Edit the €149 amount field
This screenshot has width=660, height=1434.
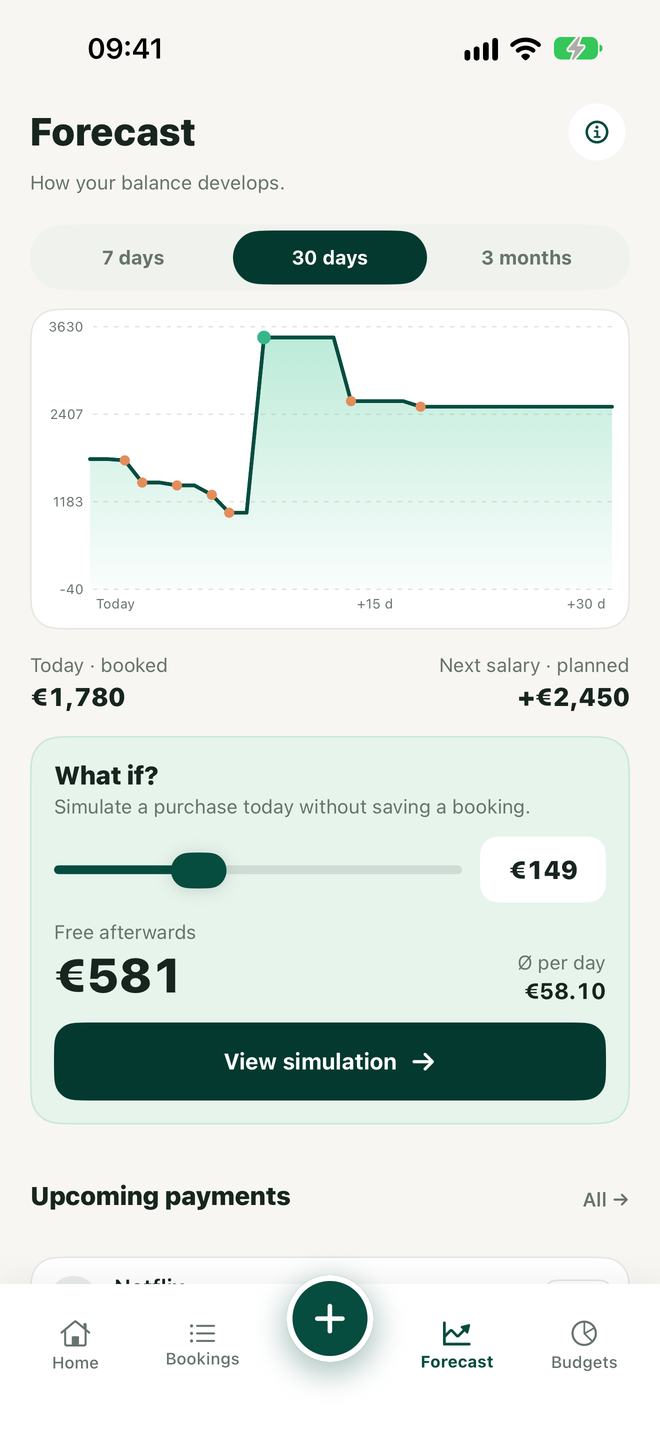coord(543,870)
